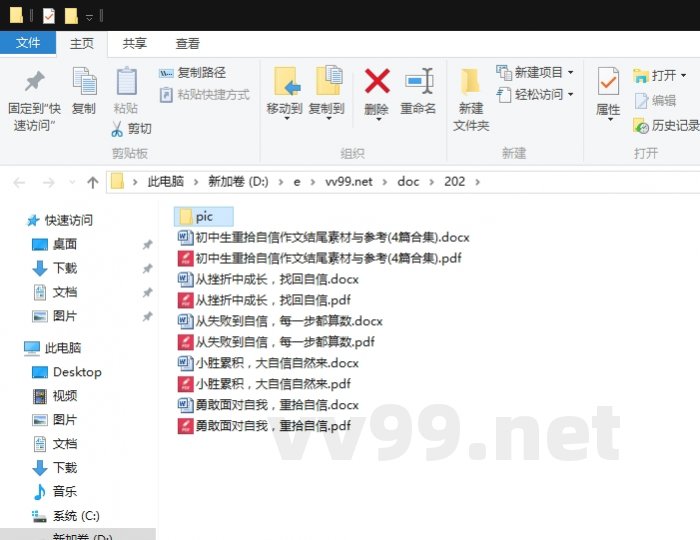The width and height of the screenshot is (700, 540).
Task: Click the properties icon in title bar
Action: [x=48, y=16]
